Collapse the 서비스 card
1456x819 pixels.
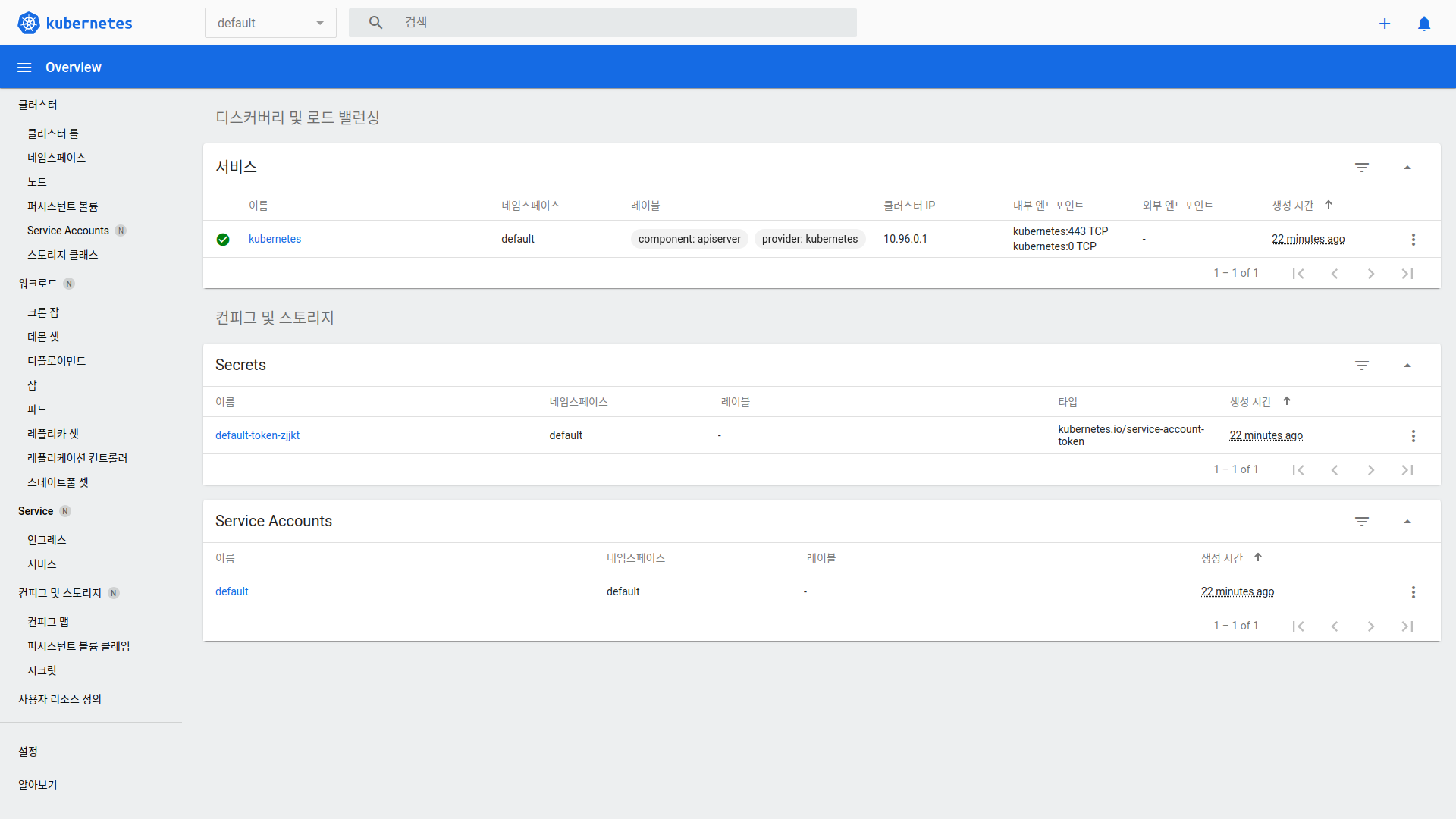pos(1407,168)
